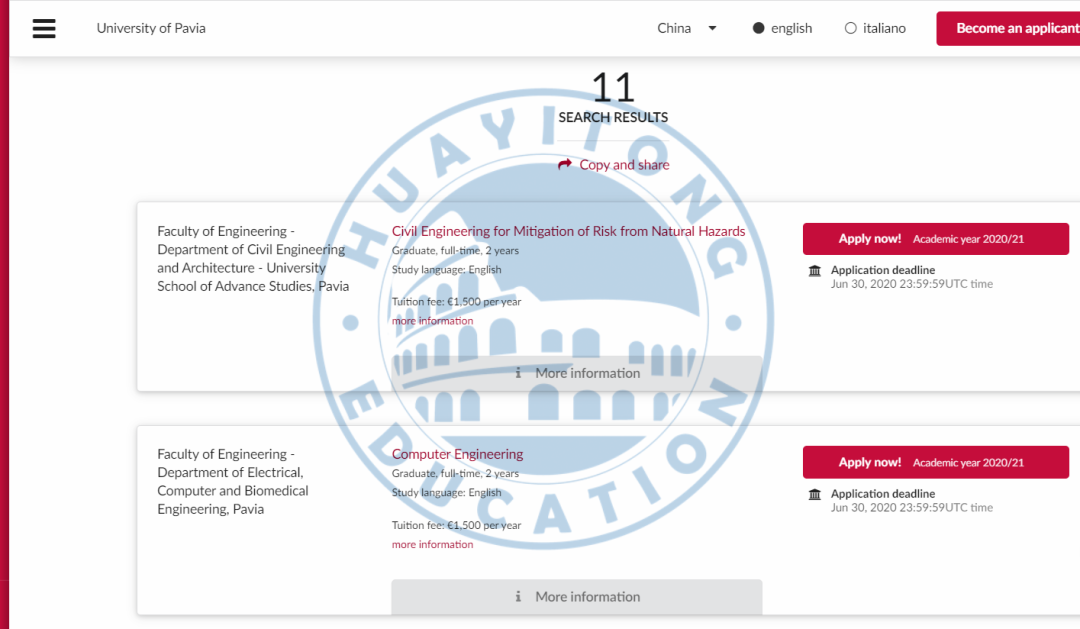Select the english language option
The width and height of the screenshot is (1080, 629).
point(782,28)
